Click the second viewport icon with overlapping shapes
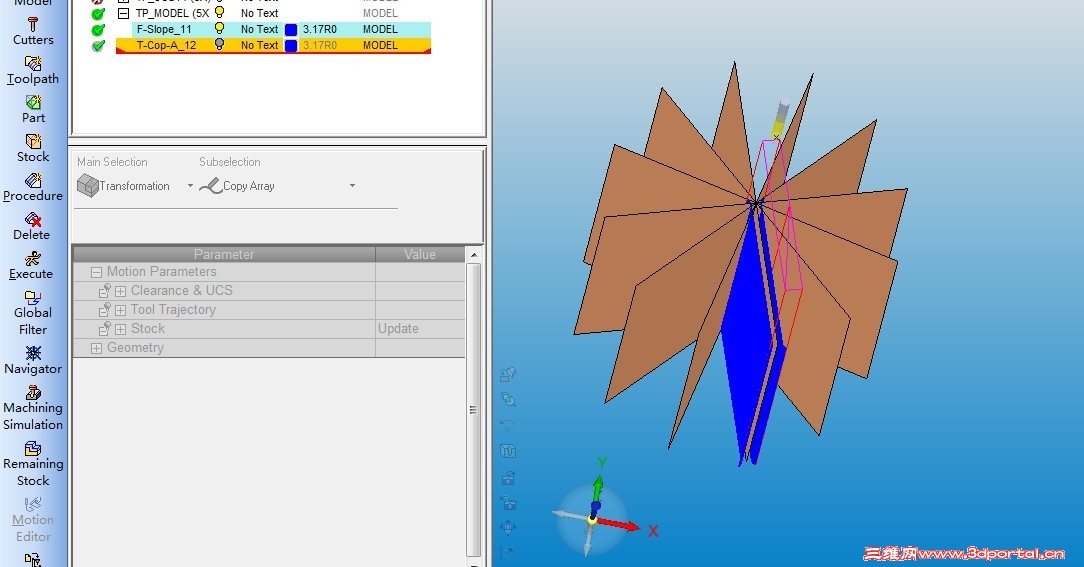The height and width of the screenshot is (567, 1084). [508, 400]
